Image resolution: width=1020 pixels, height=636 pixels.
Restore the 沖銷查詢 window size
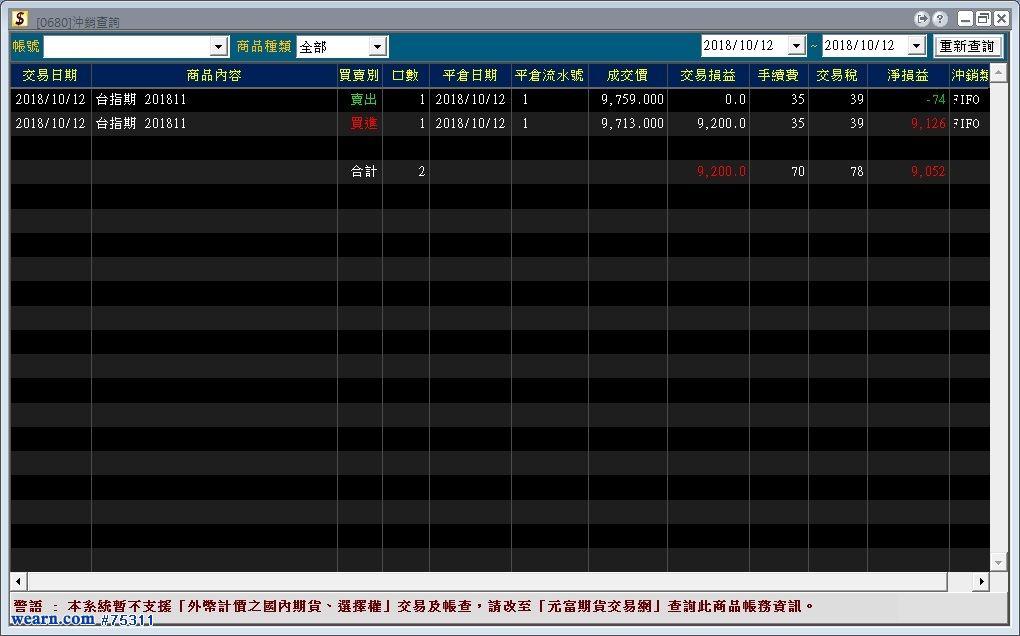coord(983,19)
